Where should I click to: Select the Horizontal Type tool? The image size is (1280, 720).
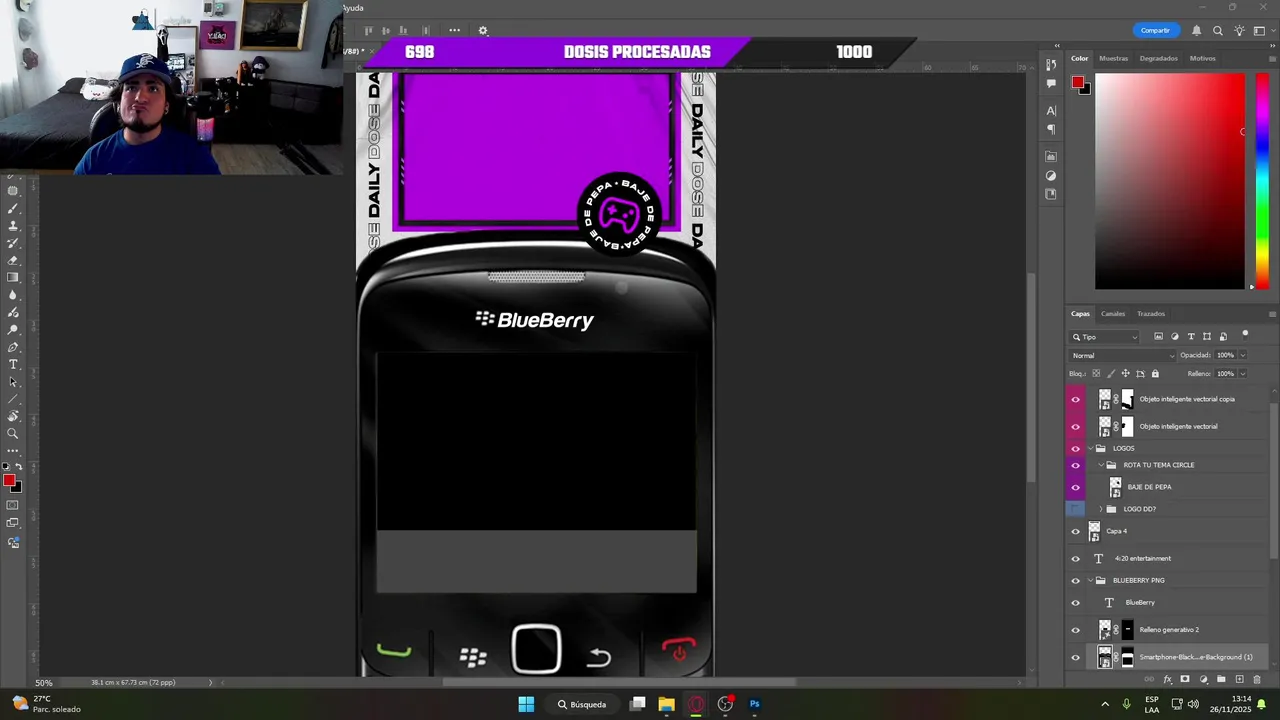click(13, 364)
